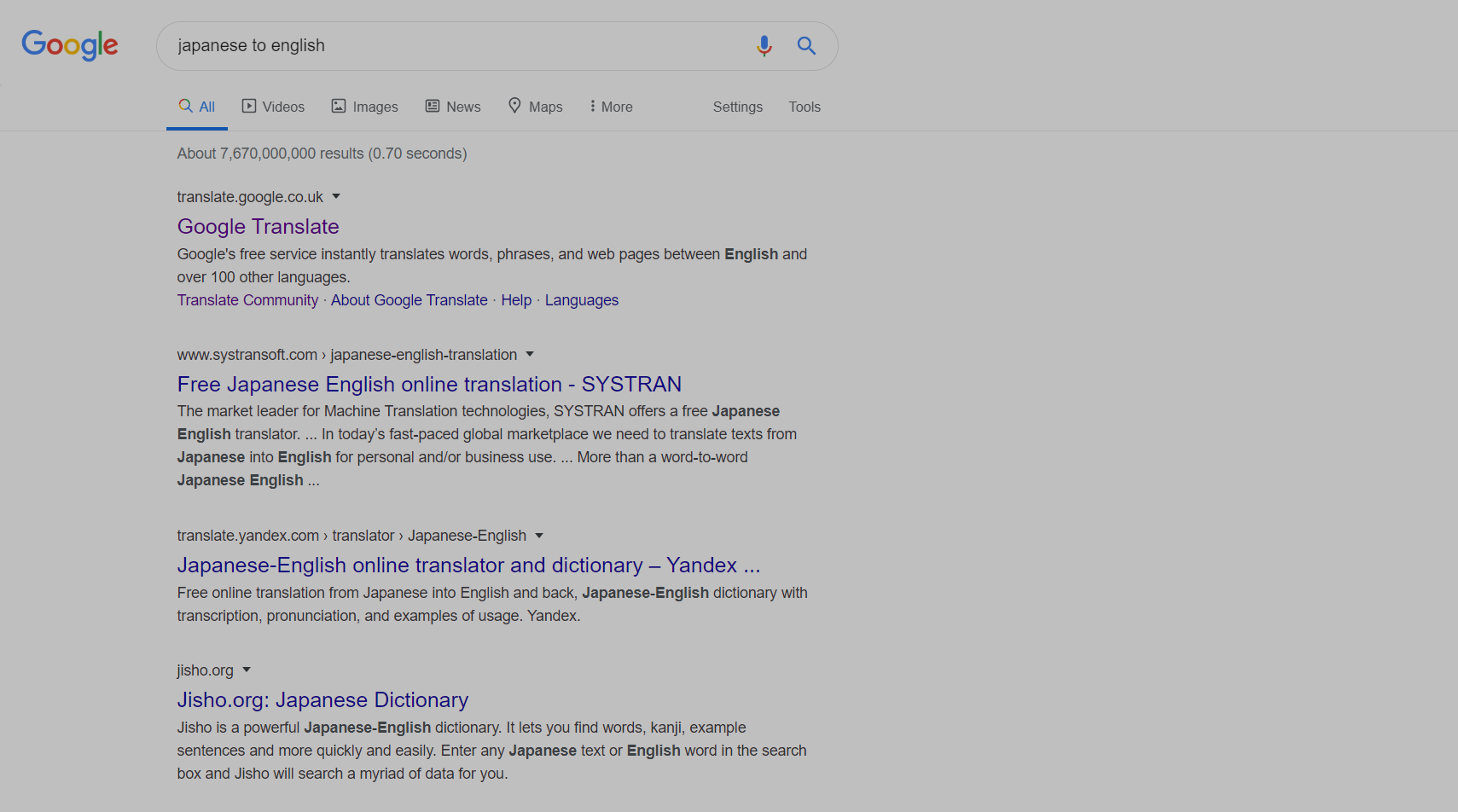
Task: Open the Translate Community sitelink
Action: pos(247,300)
